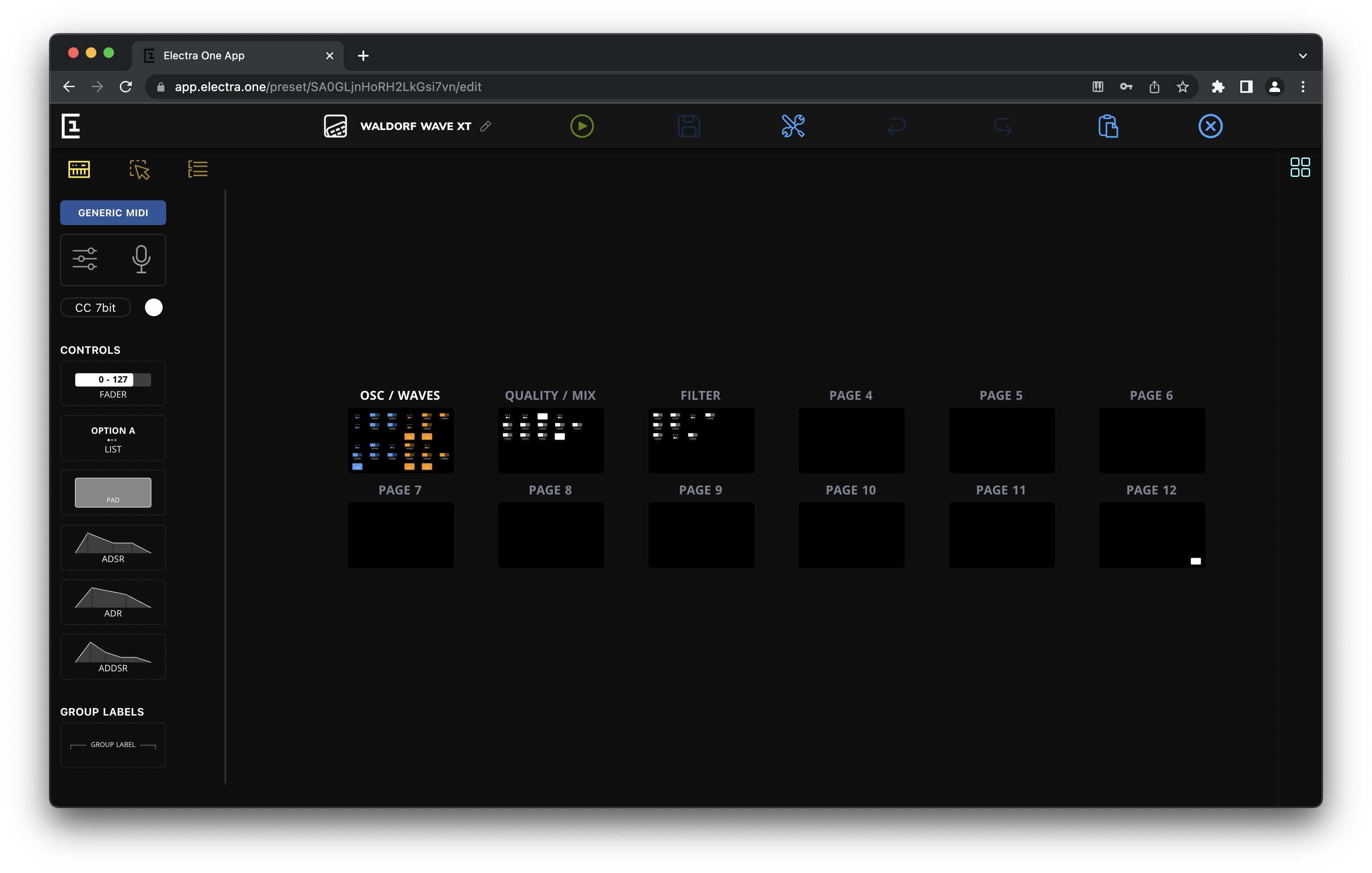Viewport: 1372px width, 873px height.
Task: Click the GENERIC MIDI button
Action: coord(112,213)
